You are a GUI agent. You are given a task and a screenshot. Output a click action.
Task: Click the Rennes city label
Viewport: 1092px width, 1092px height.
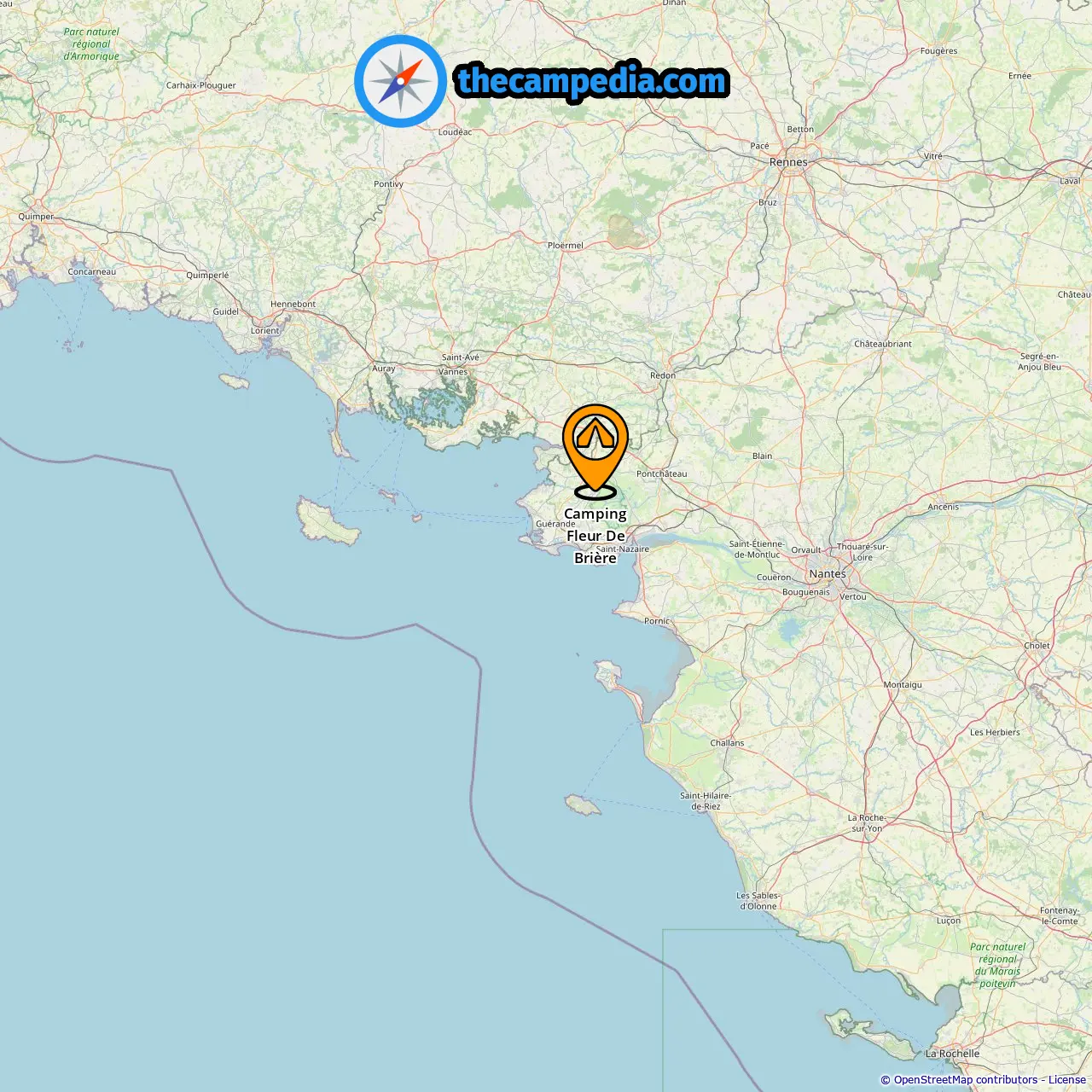click(788, 162)
